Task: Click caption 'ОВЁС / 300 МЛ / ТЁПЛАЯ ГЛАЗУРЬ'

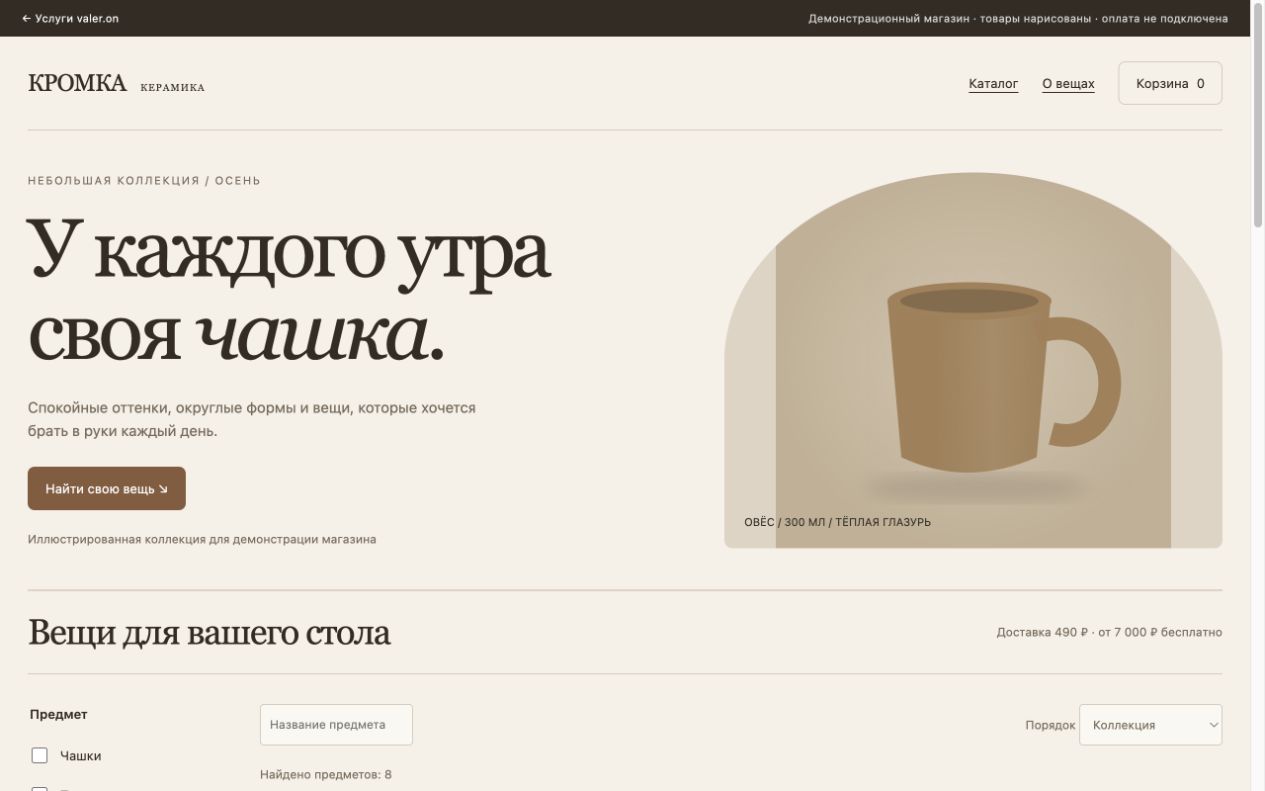Action: [837, 522]
